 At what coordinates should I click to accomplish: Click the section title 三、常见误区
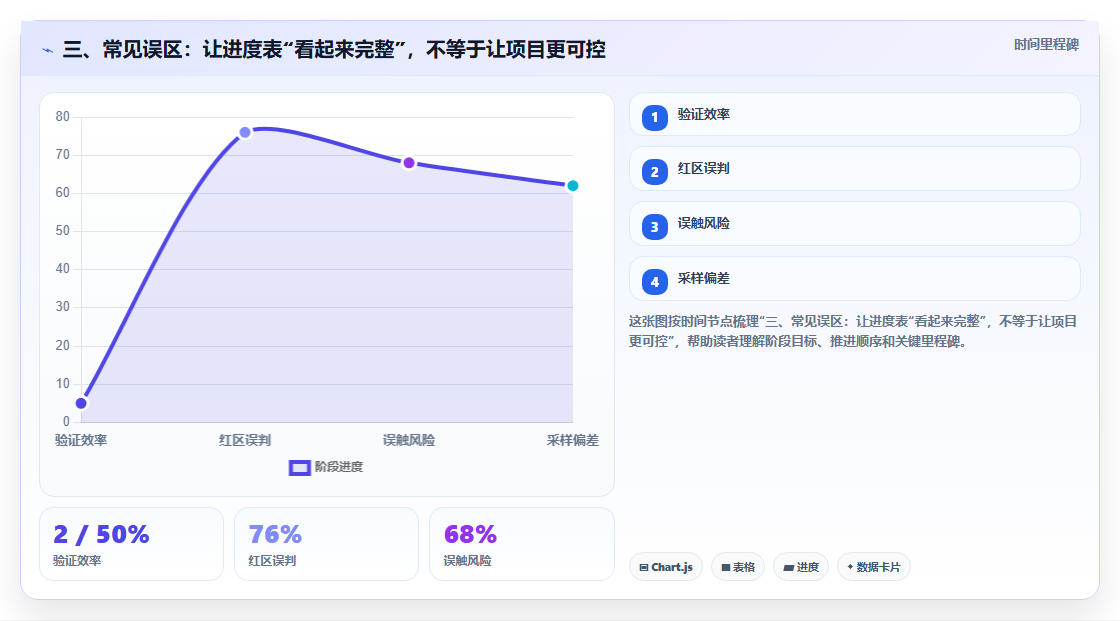(334, 49)
